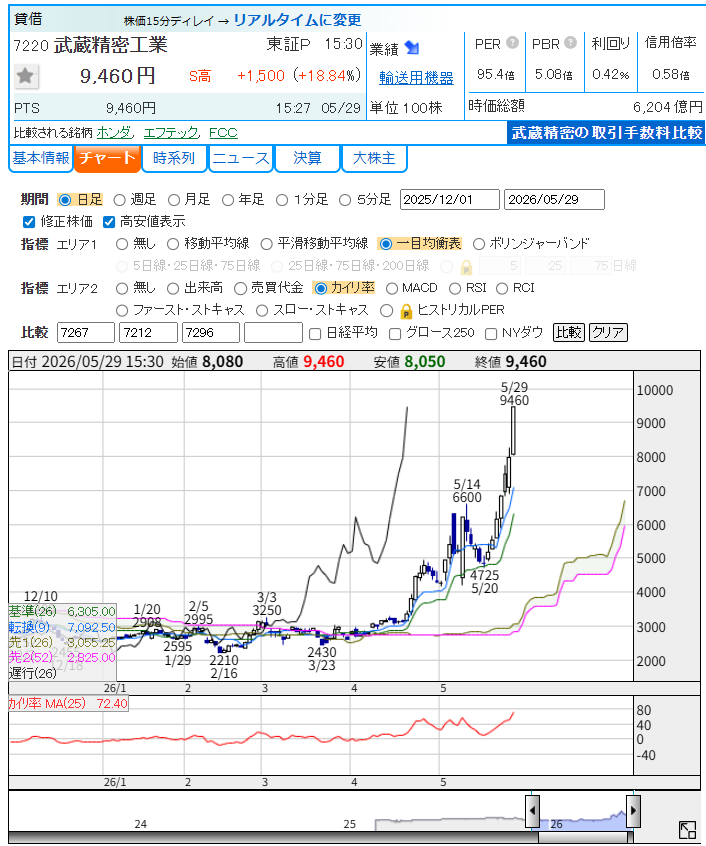Select 1分足 period radio button
This screenshot has height=846, width=706.
coord(282,200)
